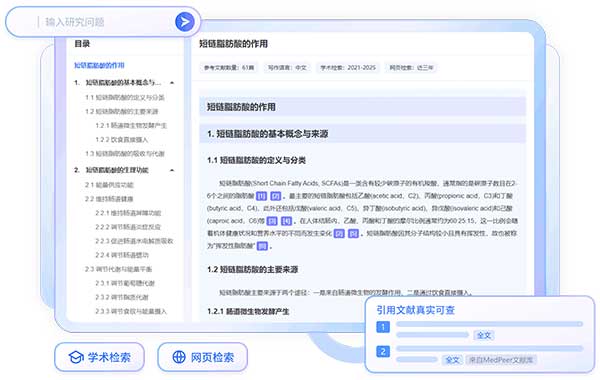The width and height of the screenshot is (600, 380).
Task: Click the 全文 button under reference 1
Action: click(484, 336)
